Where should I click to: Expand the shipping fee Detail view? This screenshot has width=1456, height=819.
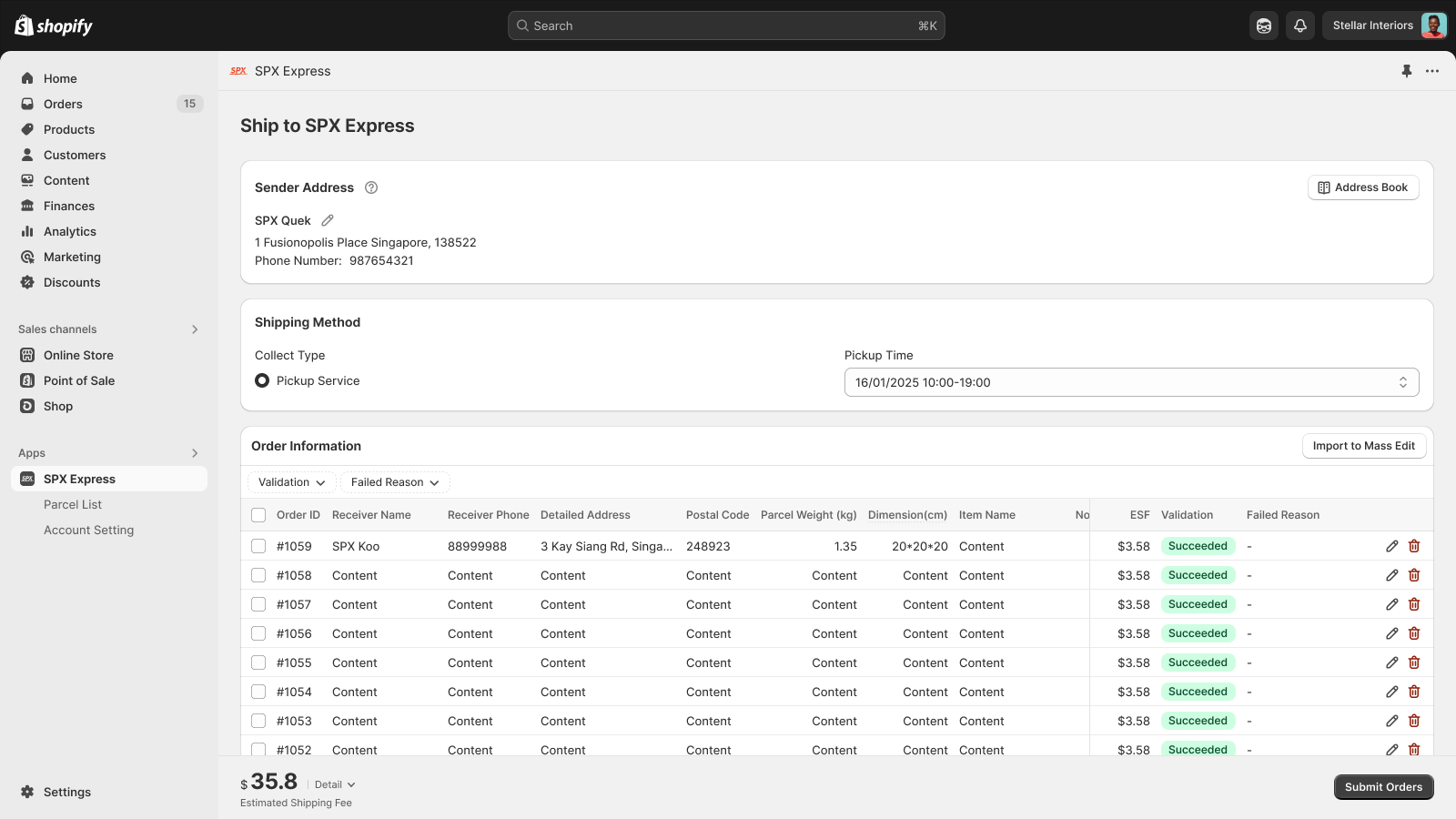pyautogui.click(x=332, y=784)
